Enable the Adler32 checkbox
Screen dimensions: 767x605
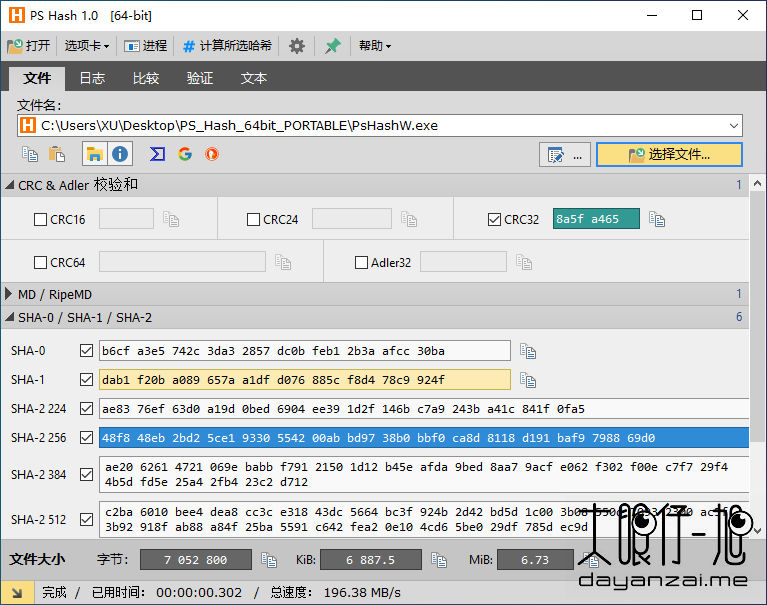(361, 263)
